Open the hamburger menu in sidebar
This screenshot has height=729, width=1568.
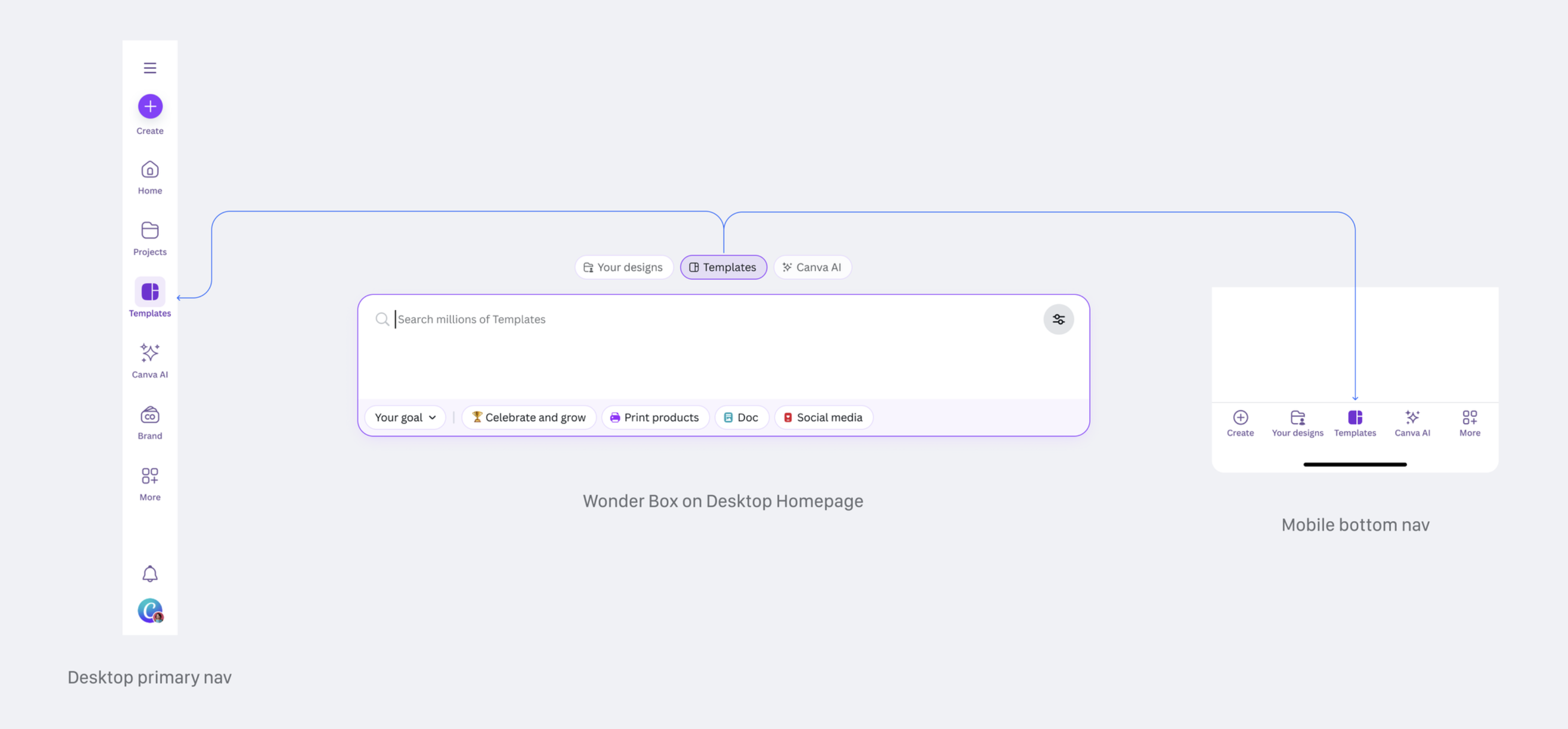click(x=150, y=68)
